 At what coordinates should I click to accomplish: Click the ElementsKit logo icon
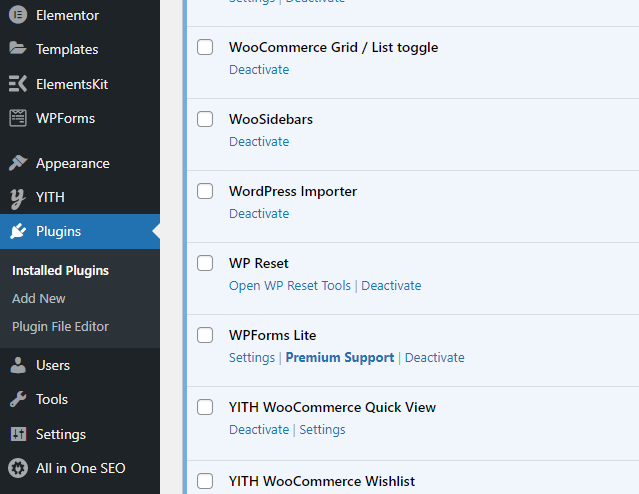(x=18, y=84)
